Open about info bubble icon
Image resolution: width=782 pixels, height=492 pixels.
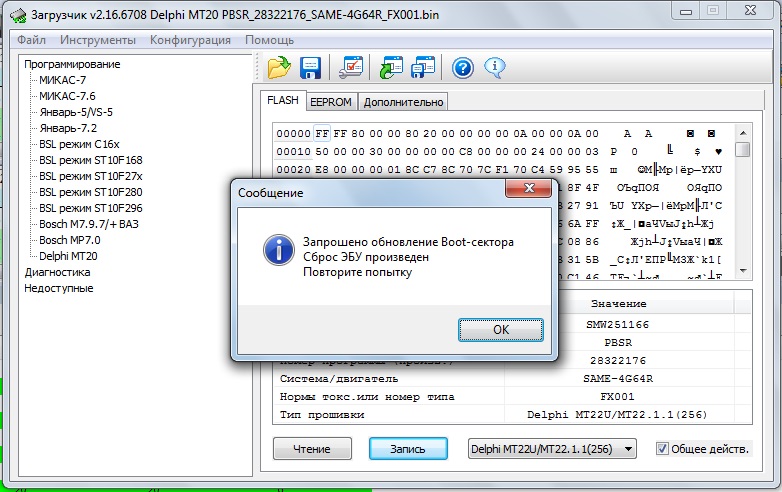tap(495, 67)
